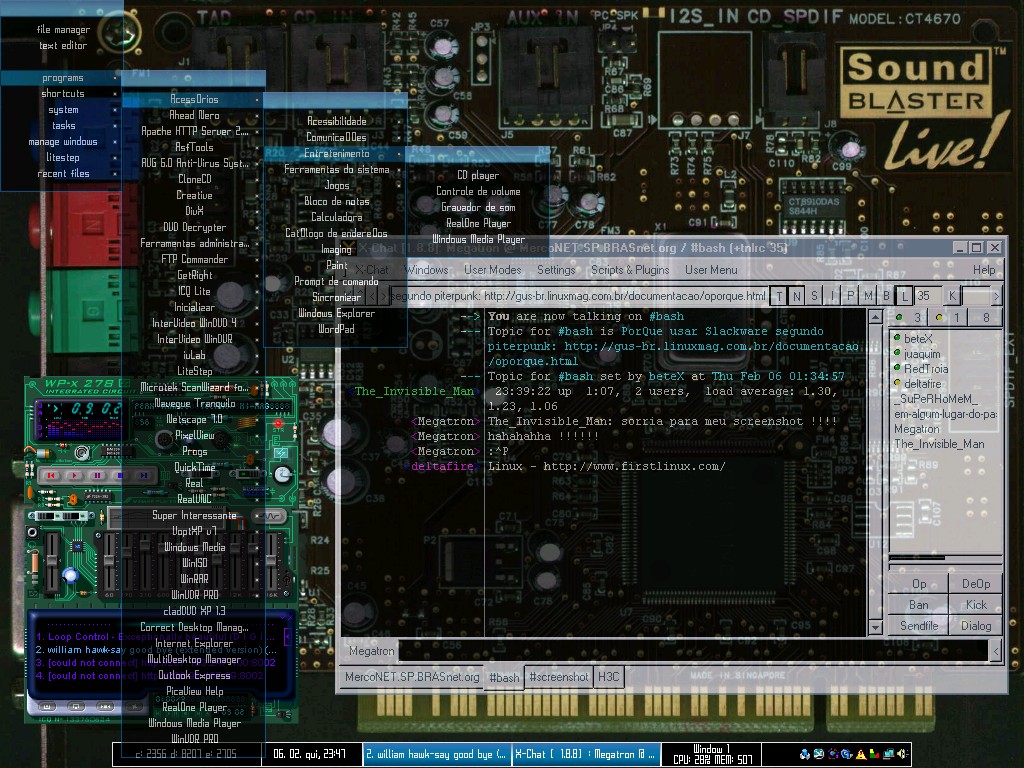Switch to H3C tab

click(x=608, y=677)
